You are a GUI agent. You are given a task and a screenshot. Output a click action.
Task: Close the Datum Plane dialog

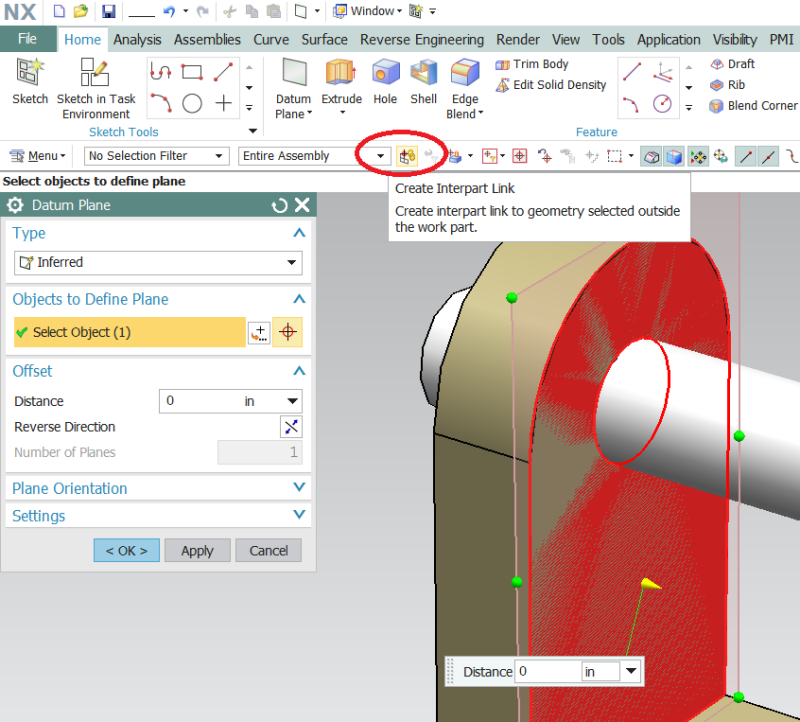click(x=302, y=205)
